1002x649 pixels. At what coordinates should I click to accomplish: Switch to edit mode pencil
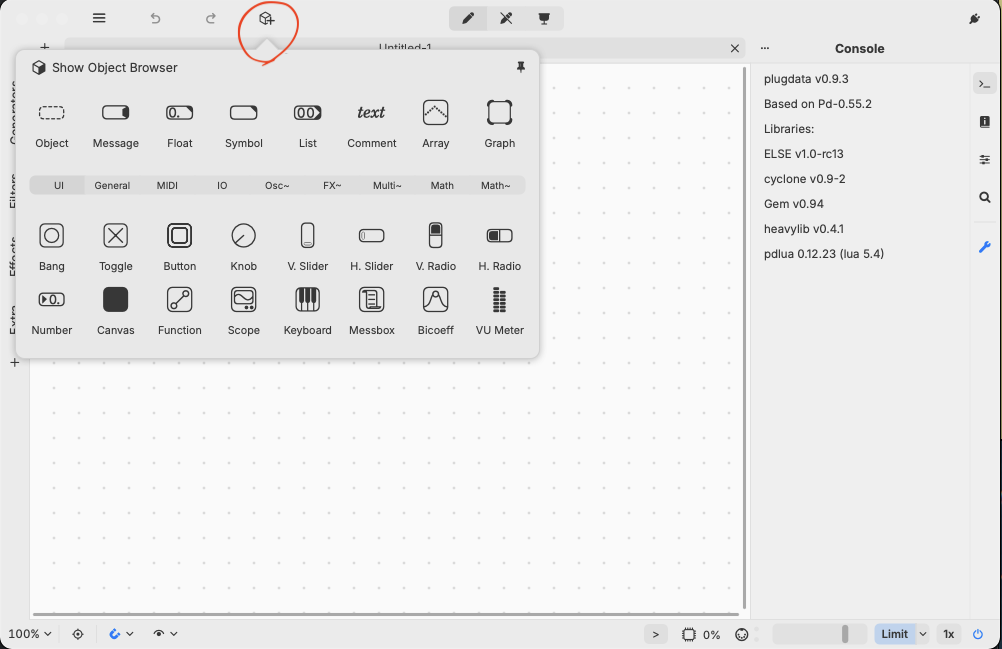468,18
